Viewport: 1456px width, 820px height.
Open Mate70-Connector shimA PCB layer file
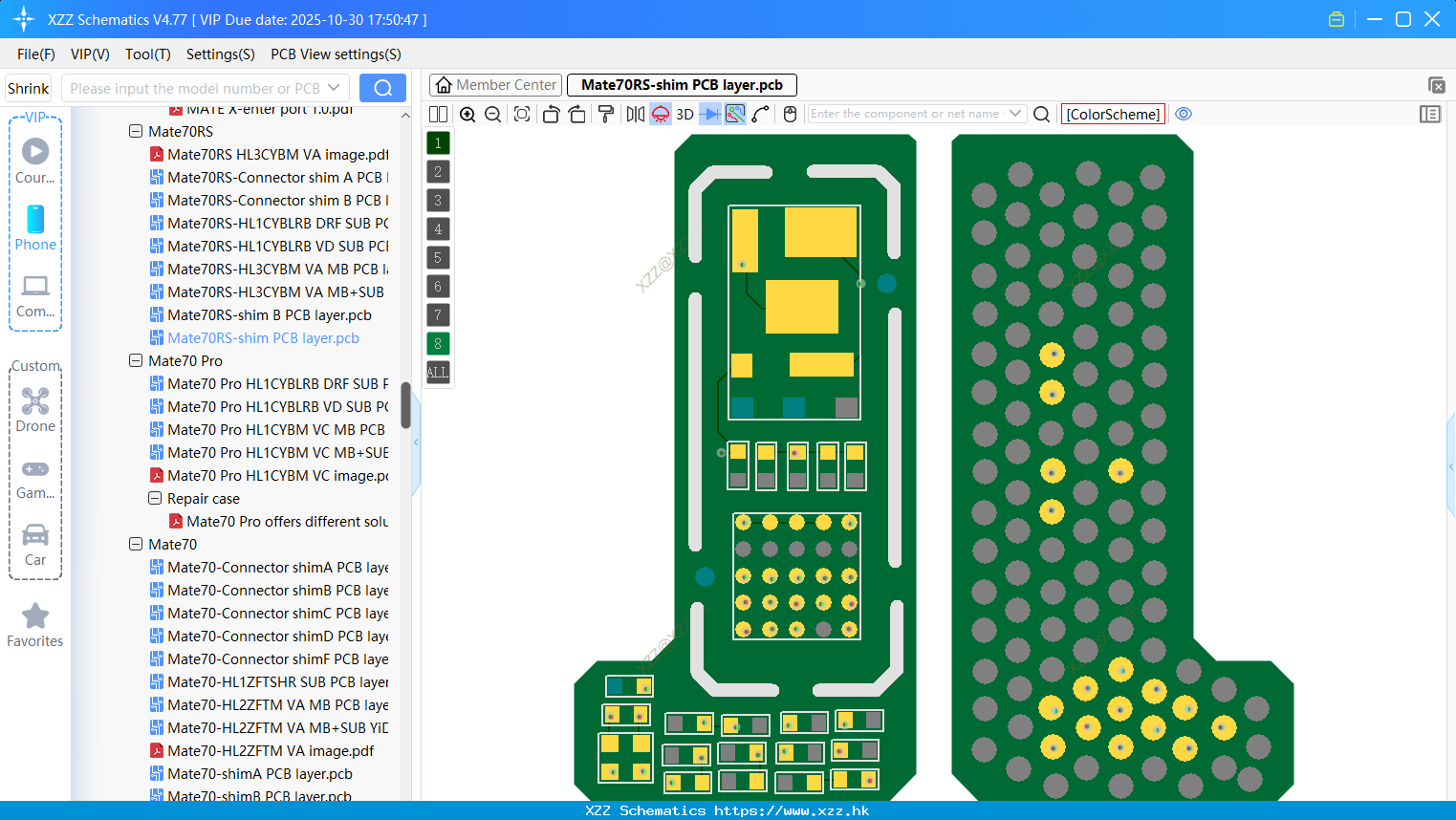coord(269,567)
